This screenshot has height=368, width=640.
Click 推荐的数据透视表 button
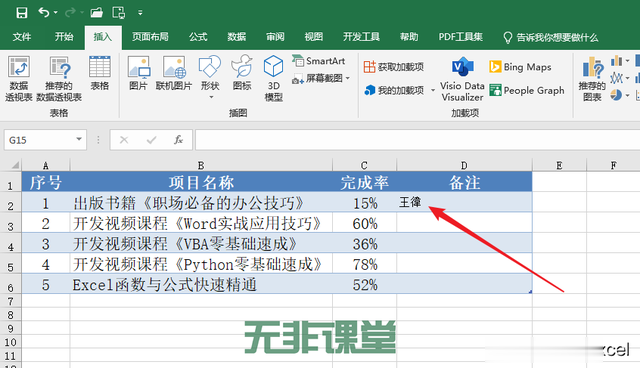(59, 78)
